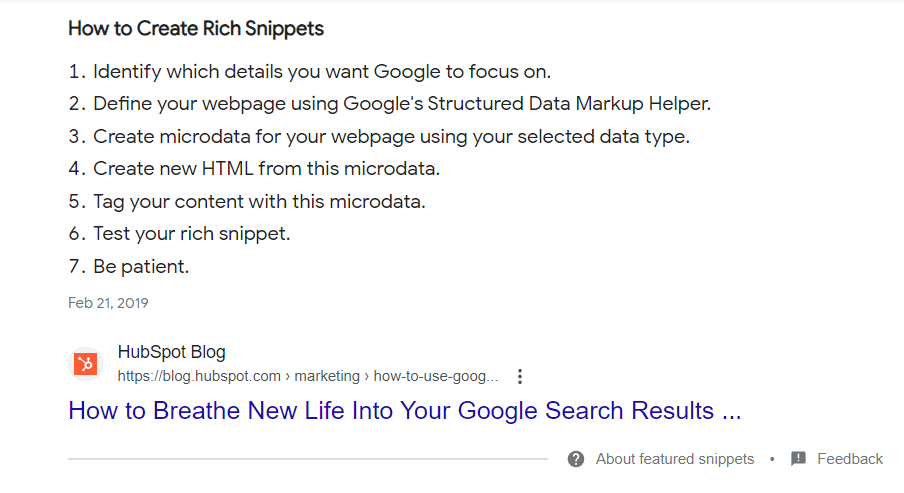Click the blog.hubspot.com domain in the URL
This screenshot has height=493, width=904.
199,376
